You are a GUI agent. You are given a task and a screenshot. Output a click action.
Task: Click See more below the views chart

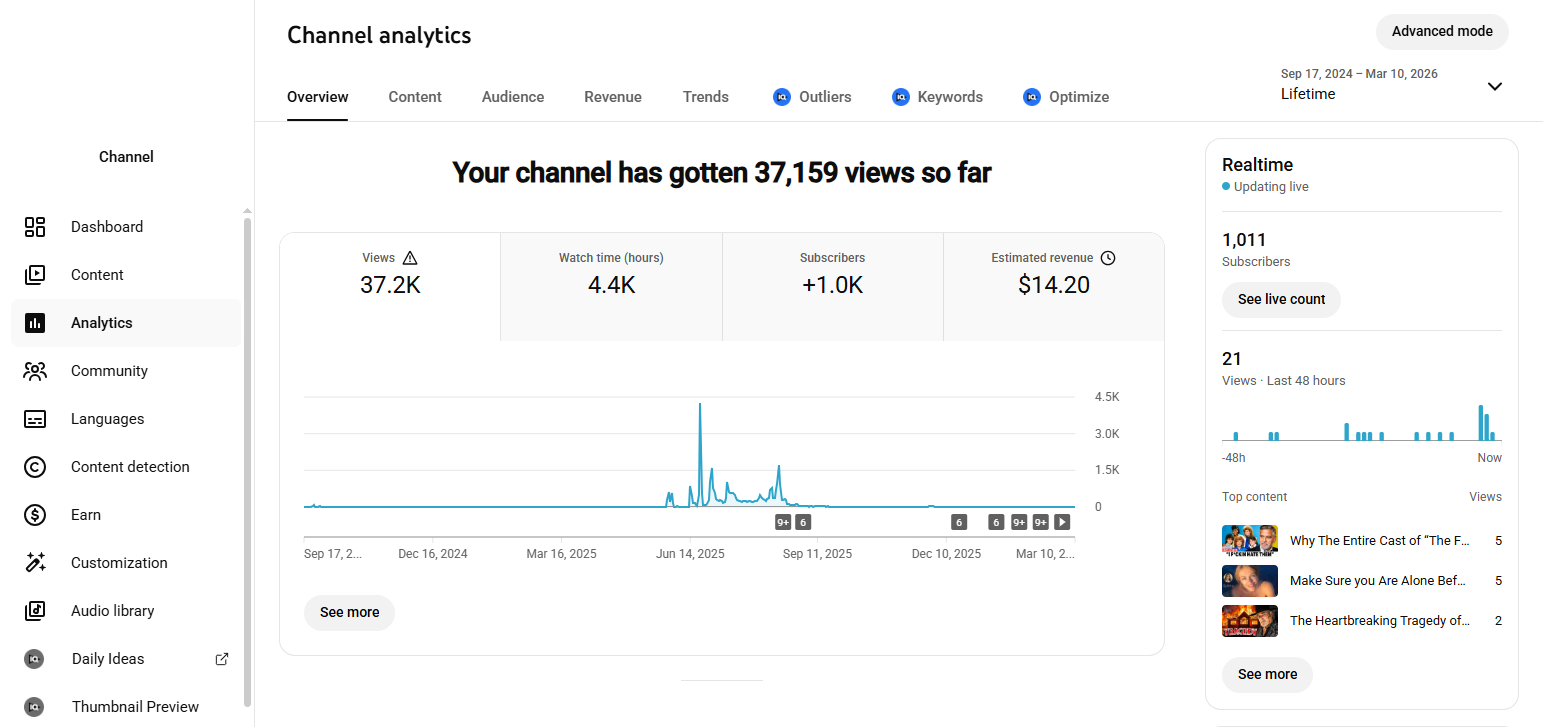tap(349, 612)
